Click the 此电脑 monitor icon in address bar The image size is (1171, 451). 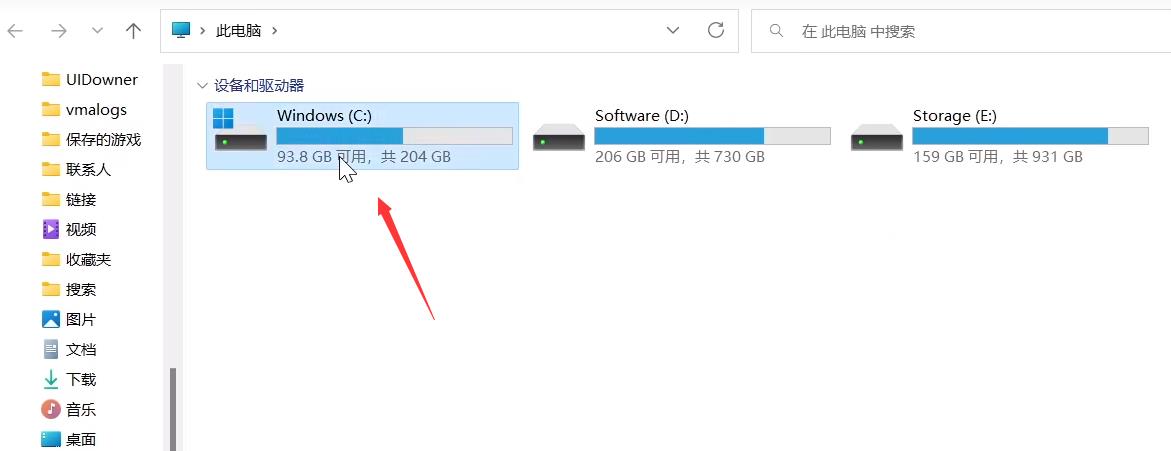click(x=181, y=31)
